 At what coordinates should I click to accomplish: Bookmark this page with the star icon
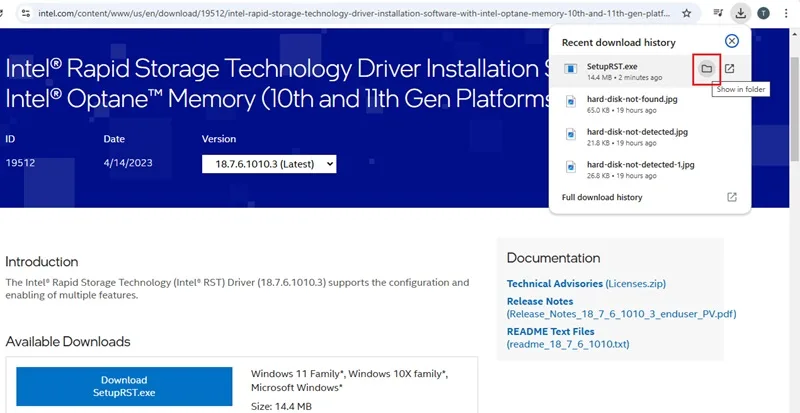(687, 13)
